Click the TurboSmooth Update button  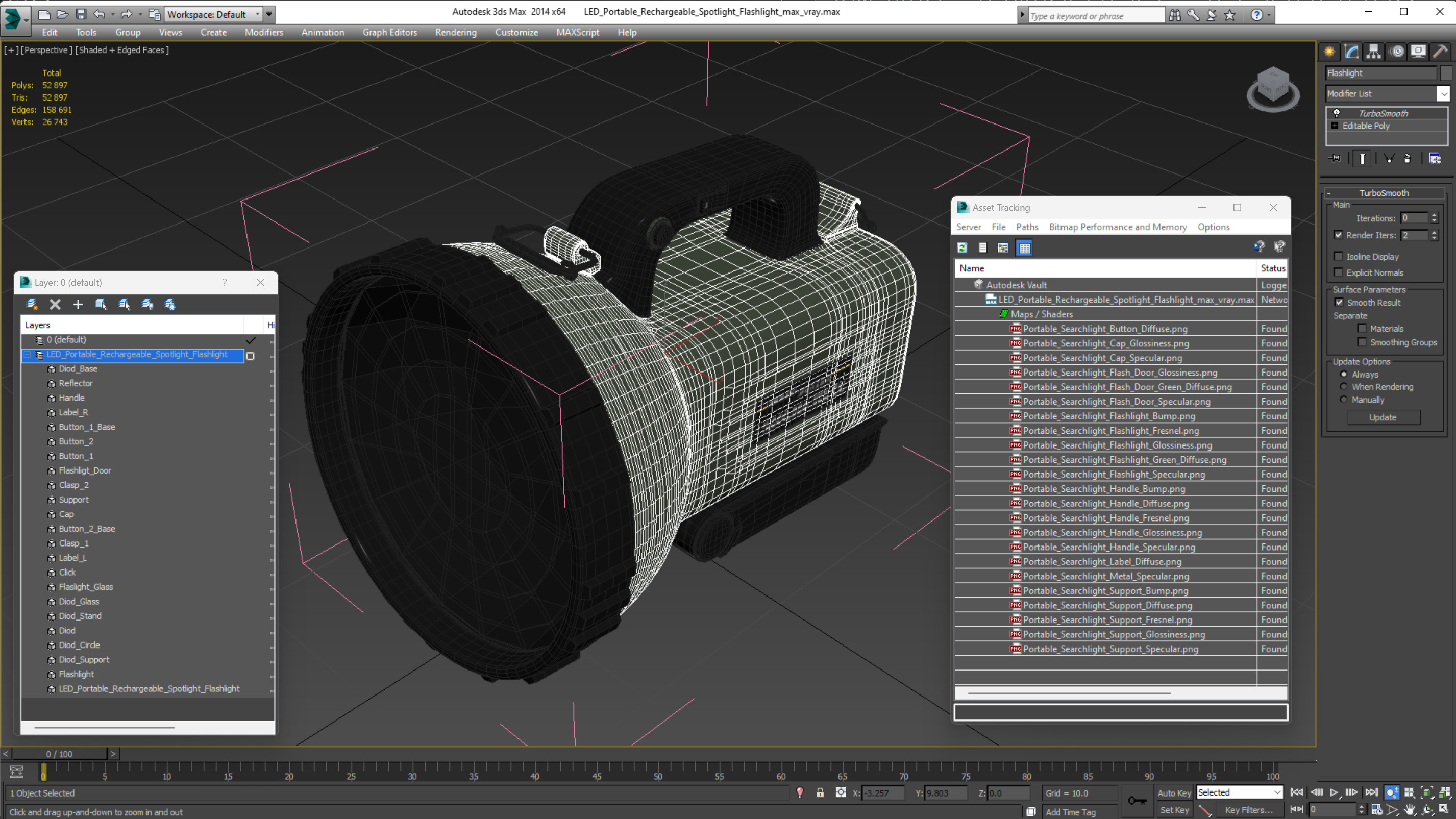(x=1383, y=417)
